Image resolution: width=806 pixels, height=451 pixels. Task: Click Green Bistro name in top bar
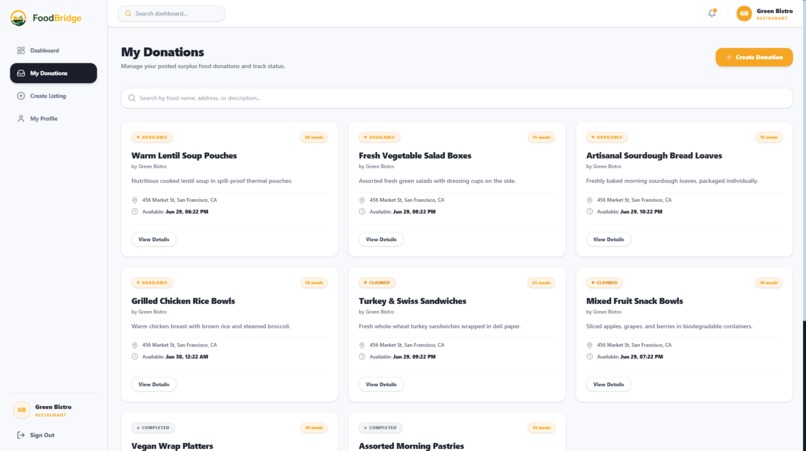(x=774, y=11)
